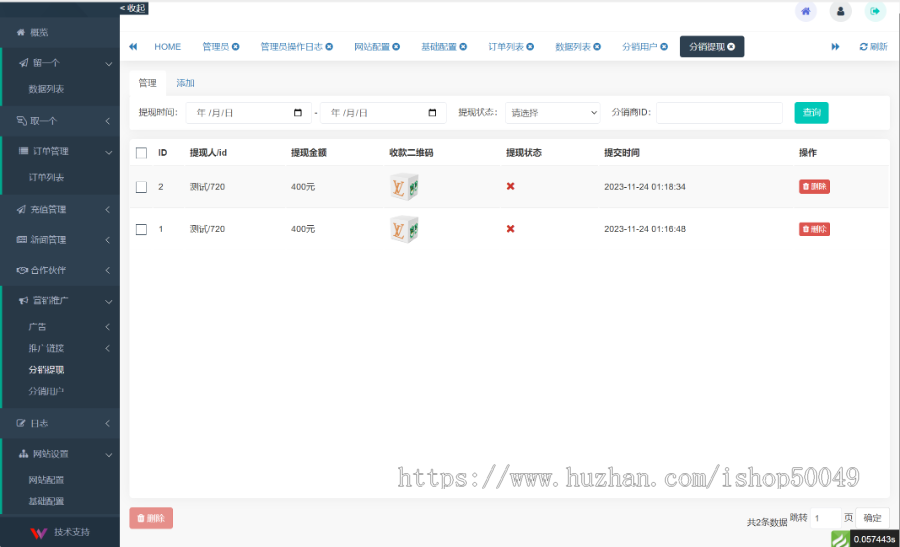900x547 pixels.
Task: Switch to the HOME tab
Action: pyautogui.click(x=168, y=46)
